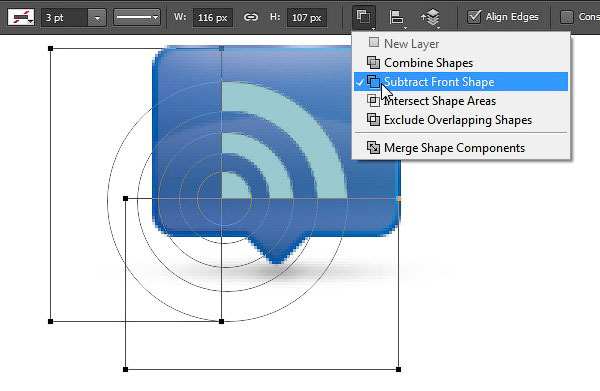Screen dimensions: 600x391
Task: Click the Exclude Overlapping Shapes icon
Action: pos(373,120)
